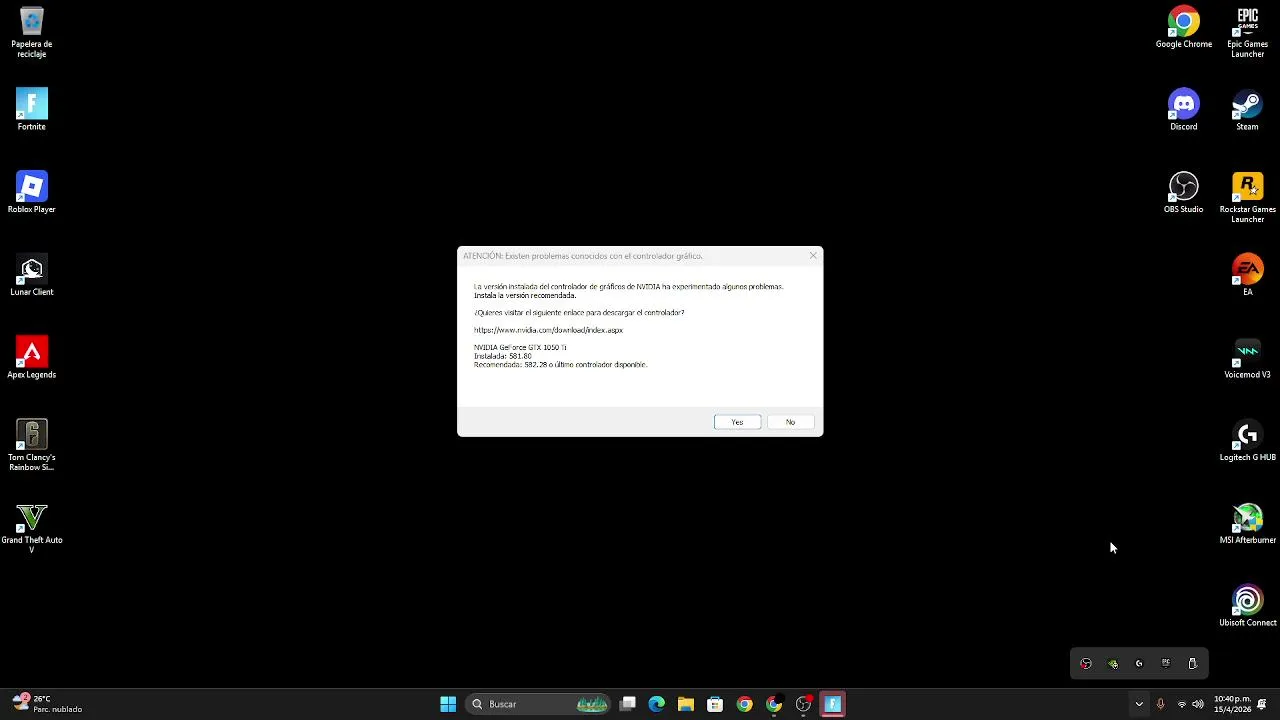Open the Windows Start menu
The width and height of the screenshot is (1280, 720).
[448, 704]
